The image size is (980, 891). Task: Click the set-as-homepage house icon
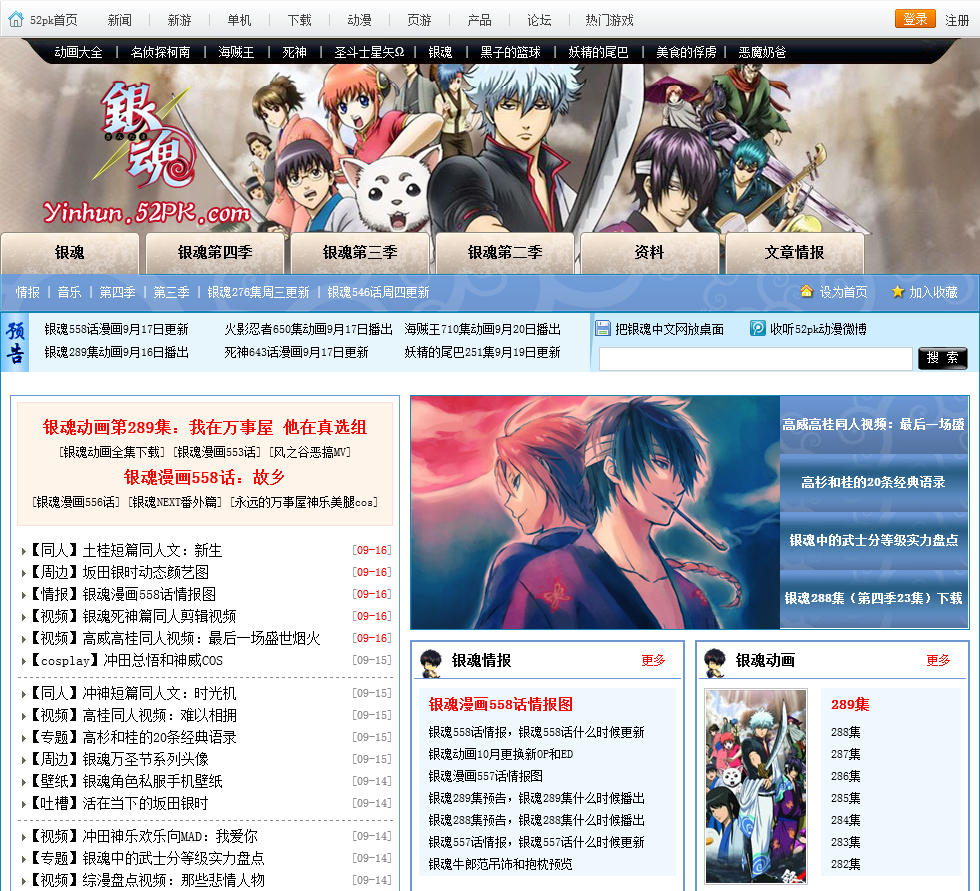click(x=806, y=291)
